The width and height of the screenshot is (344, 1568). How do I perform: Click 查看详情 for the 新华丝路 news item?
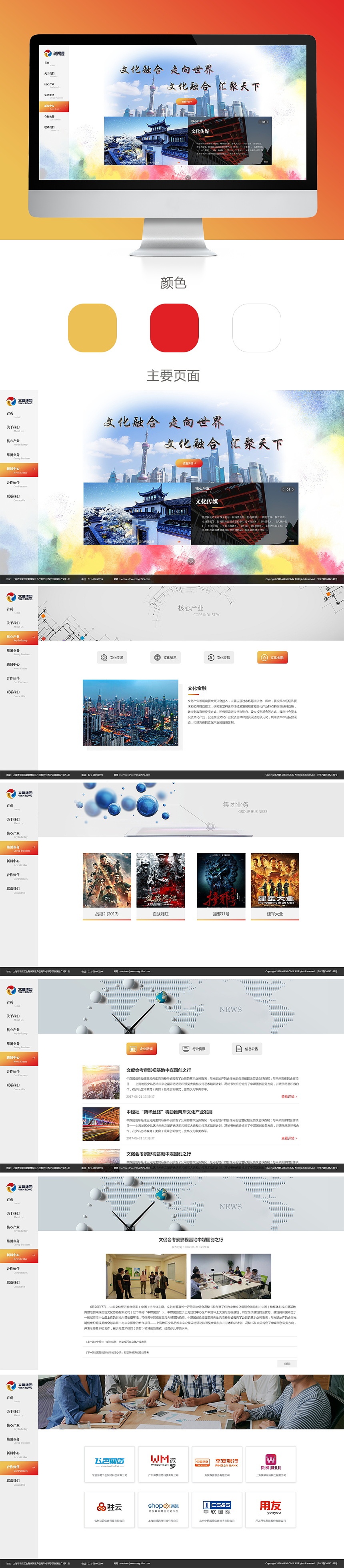tap(289, 1138)
